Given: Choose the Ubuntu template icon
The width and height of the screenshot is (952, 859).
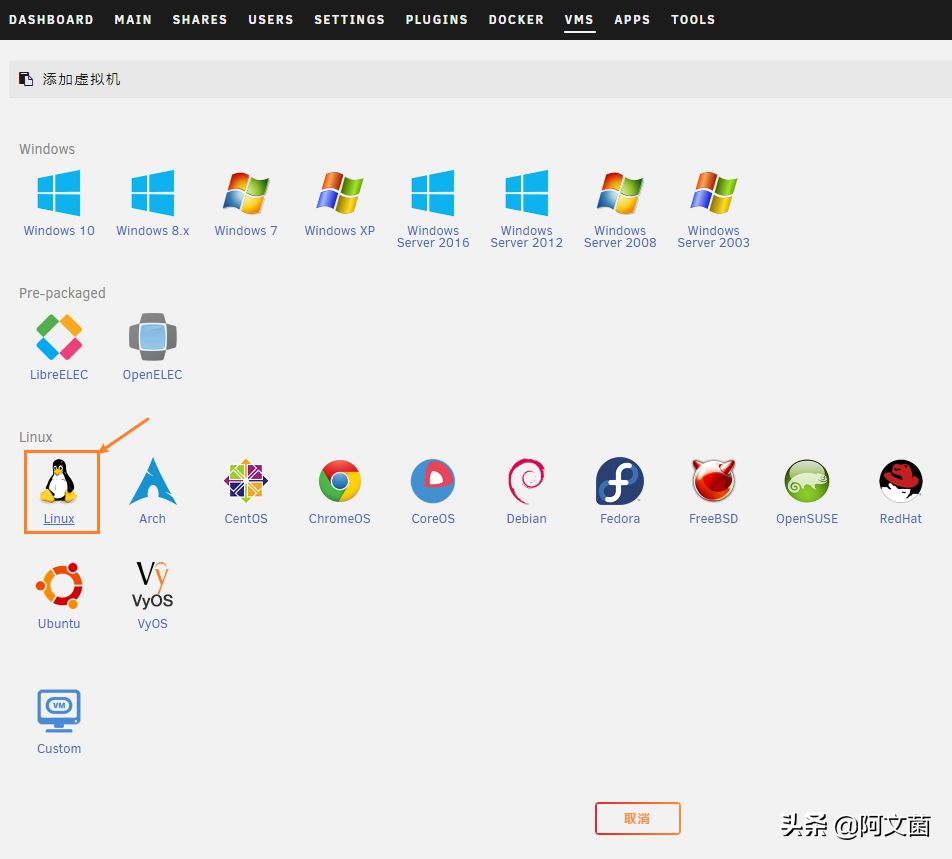Looking at the screenshot, I should click(x=59, y=586).
